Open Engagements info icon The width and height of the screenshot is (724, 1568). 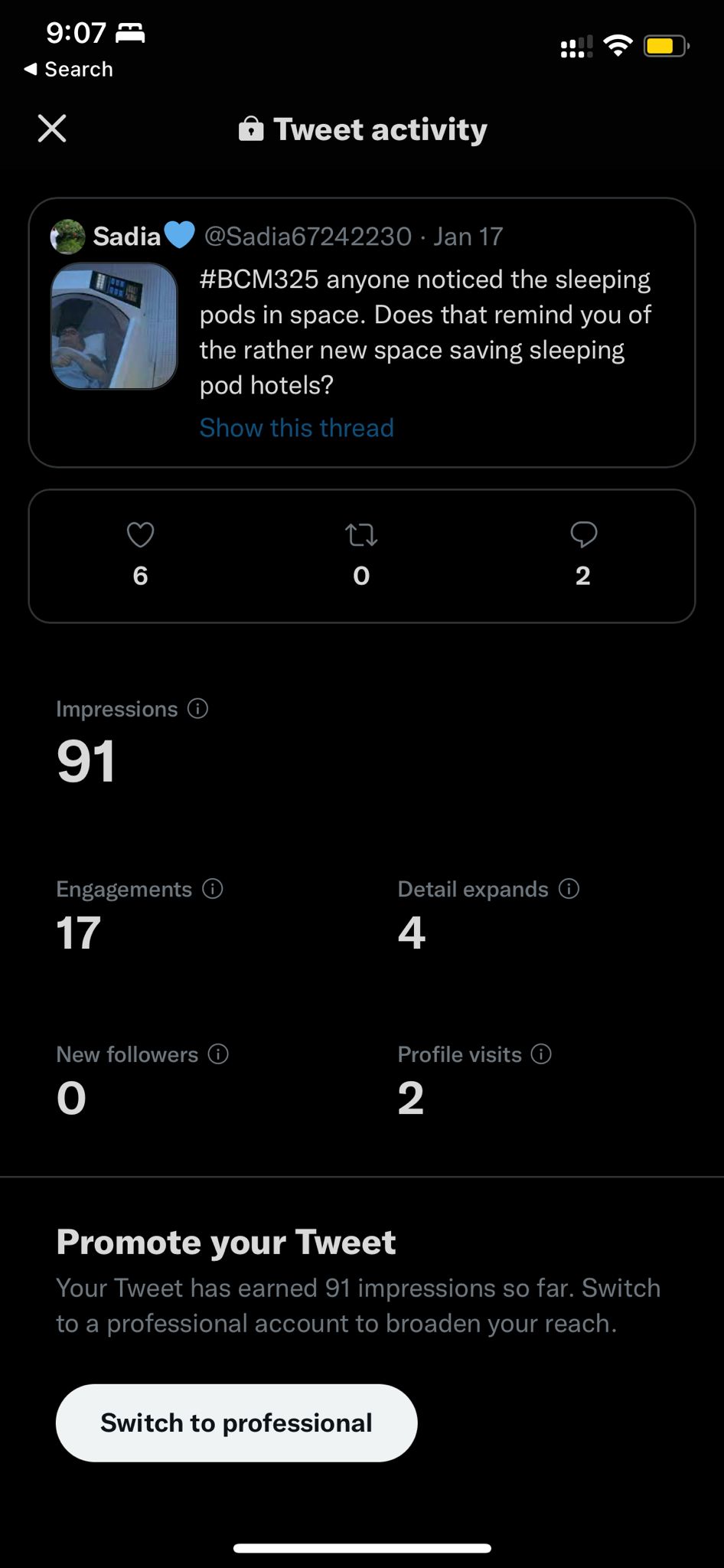[212, 889]
